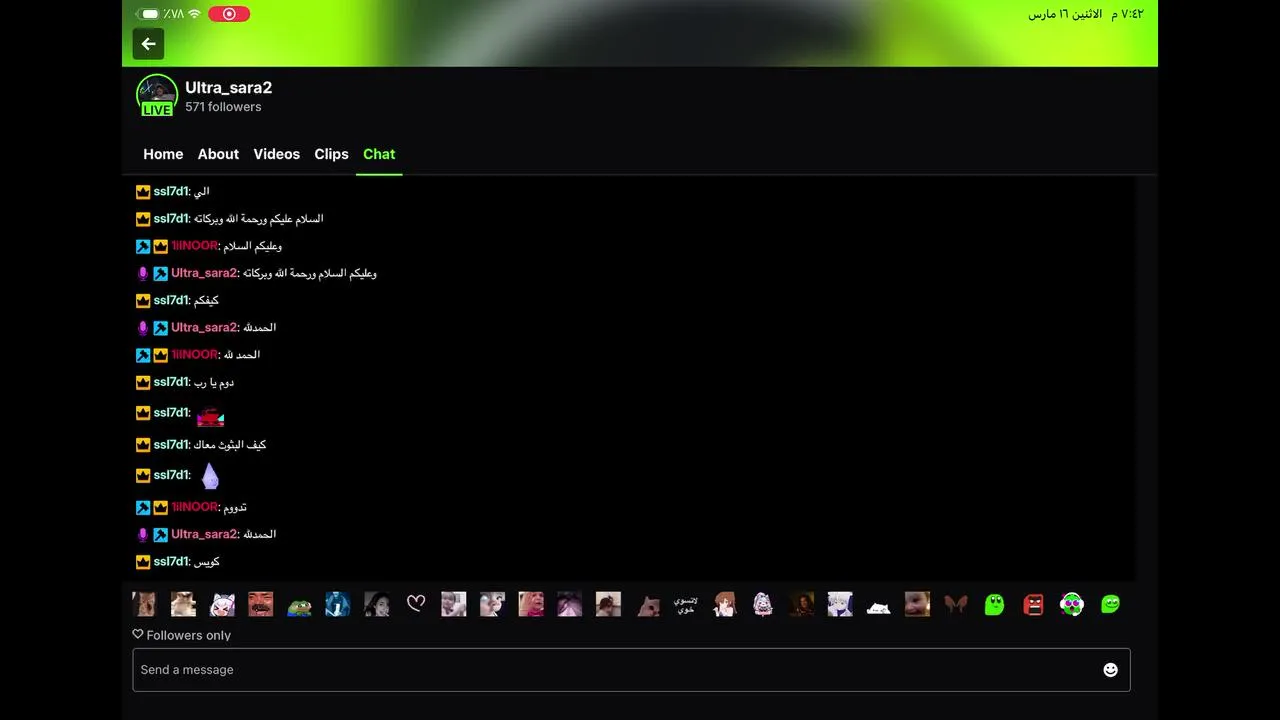1280x720 pixels.
Task: Insert the white-haired cat-ear anime girl emote
Action: 222,604
